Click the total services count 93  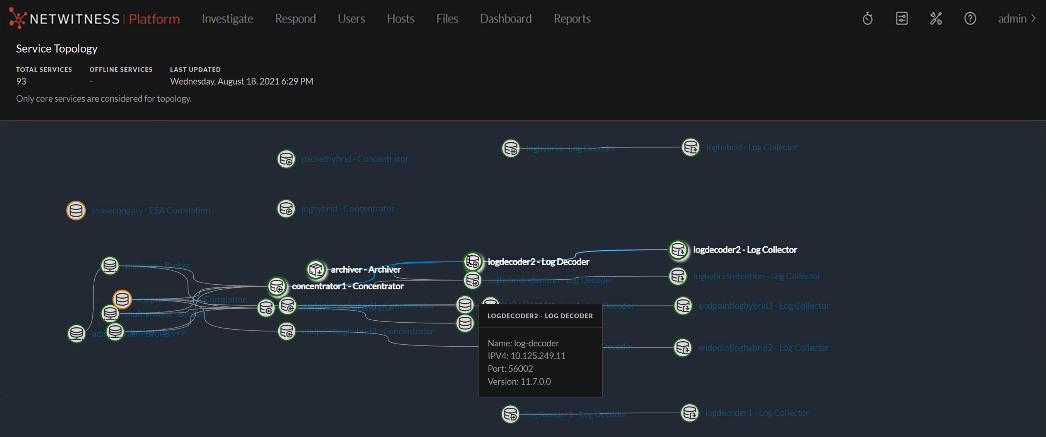pos(21,81)
